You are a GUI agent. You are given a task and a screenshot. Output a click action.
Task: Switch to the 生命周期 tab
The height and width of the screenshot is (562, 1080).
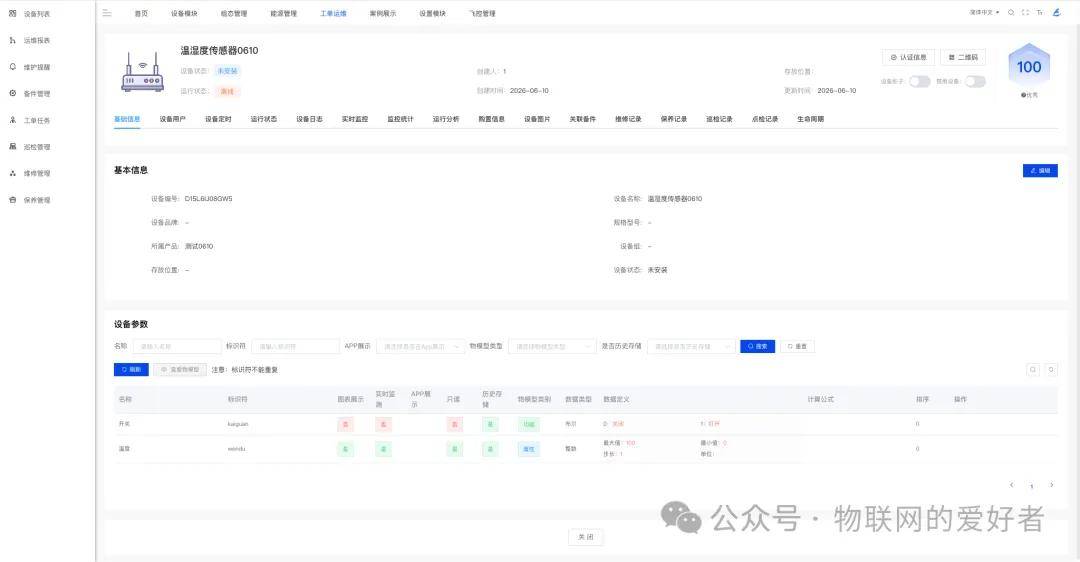pos(811,119)
